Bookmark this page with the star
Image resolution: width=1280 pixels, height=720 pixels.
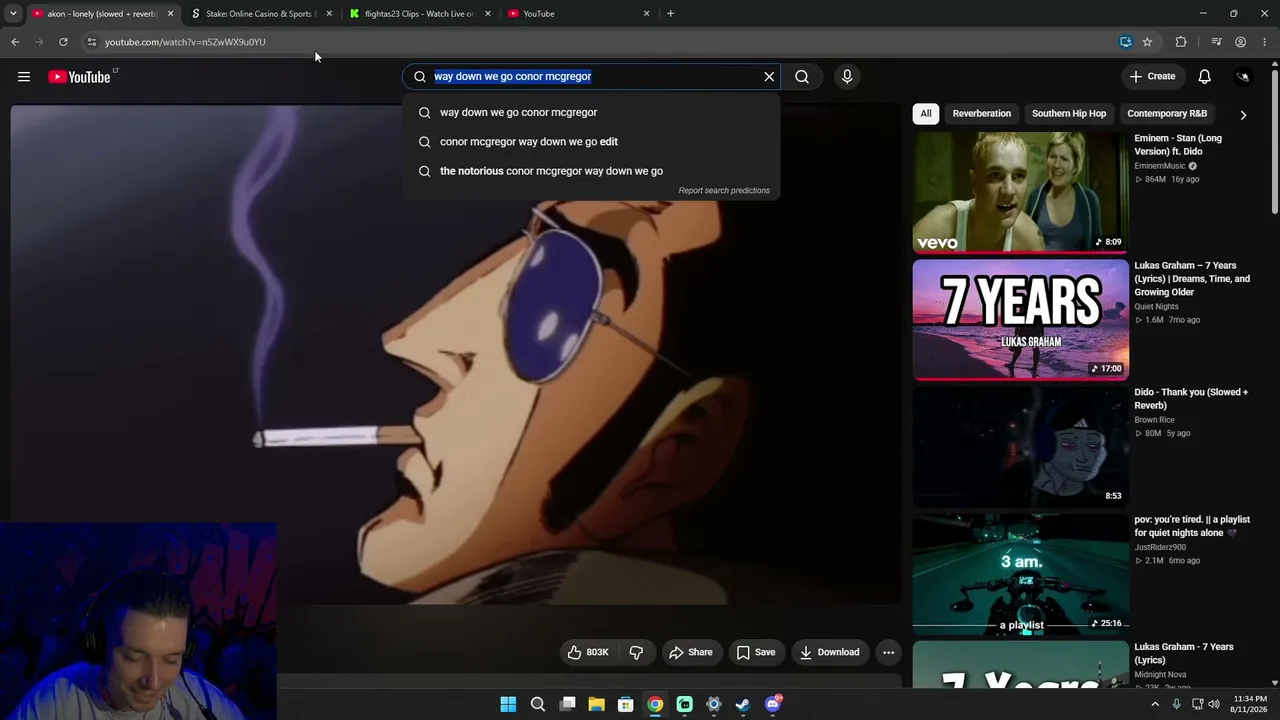(x=1147, y=42)
